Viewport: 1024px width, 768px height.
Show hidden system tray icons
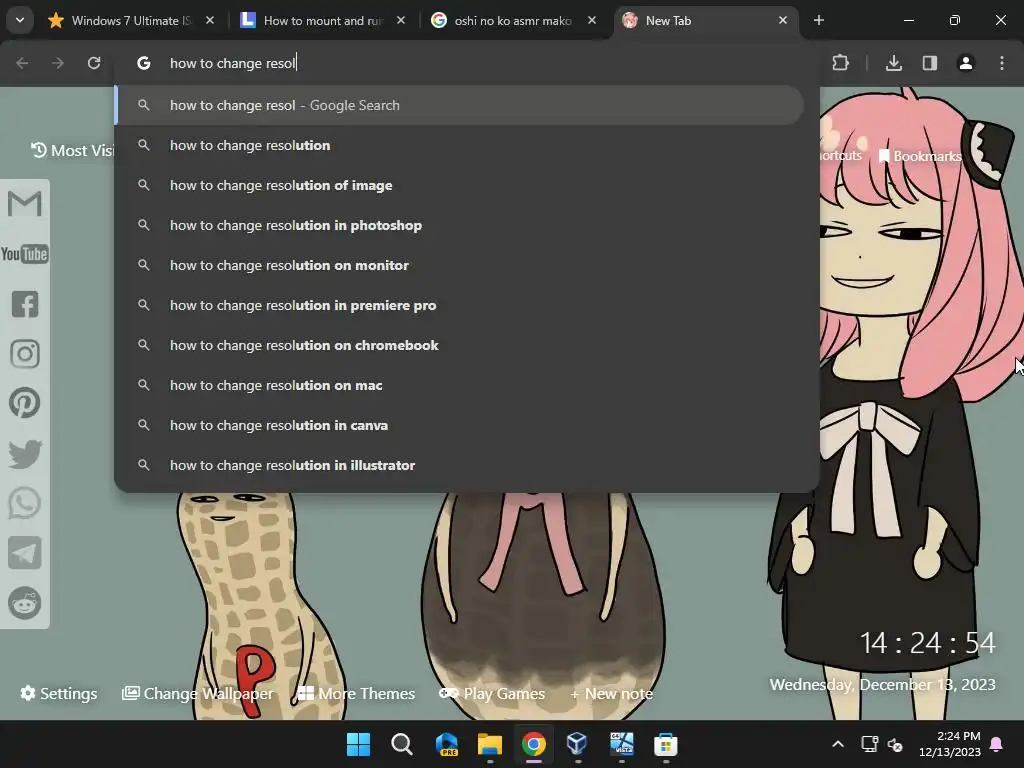(x=838, y=744)
